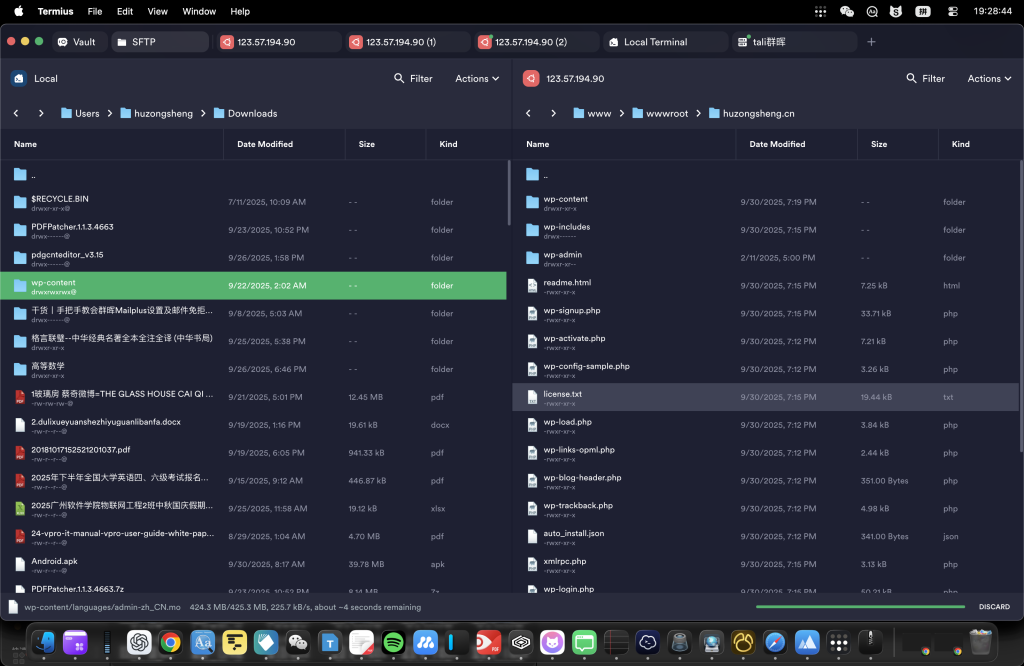Go forward in the remote pane navigation
The image size is (1024, 666).
point(552,113)
